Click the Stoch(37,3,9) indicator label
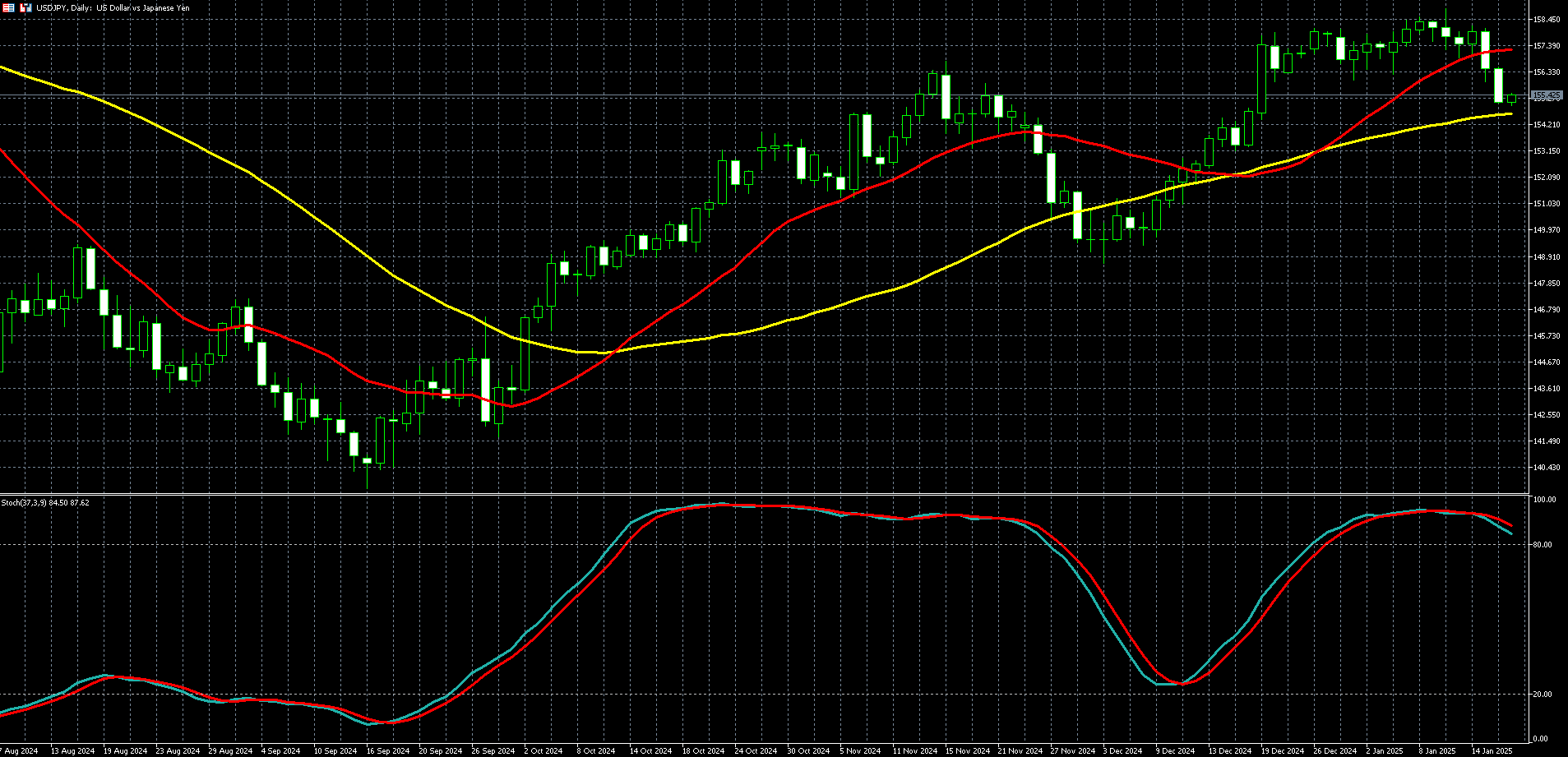 coord(45,502)
